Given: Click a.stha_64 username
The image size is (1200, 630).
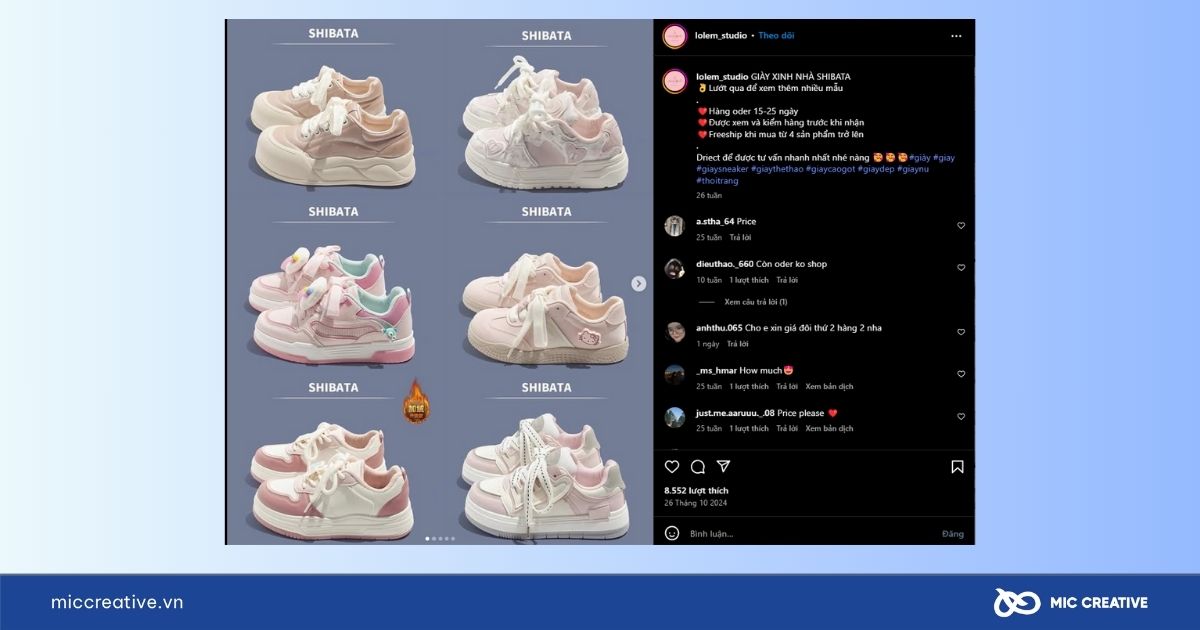Looking at the screenshot, I should [715, 221].
